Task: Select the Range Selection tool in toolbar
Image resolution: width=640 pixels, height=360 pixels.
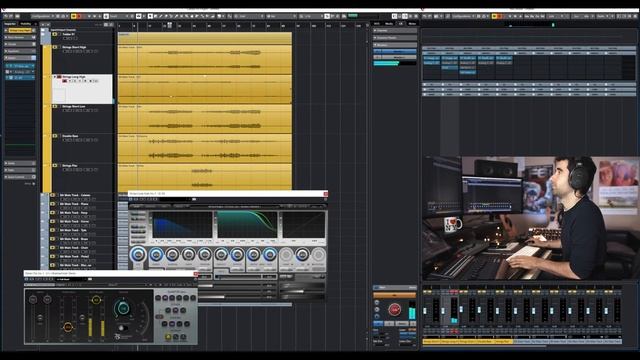Action: pos(156,16)
